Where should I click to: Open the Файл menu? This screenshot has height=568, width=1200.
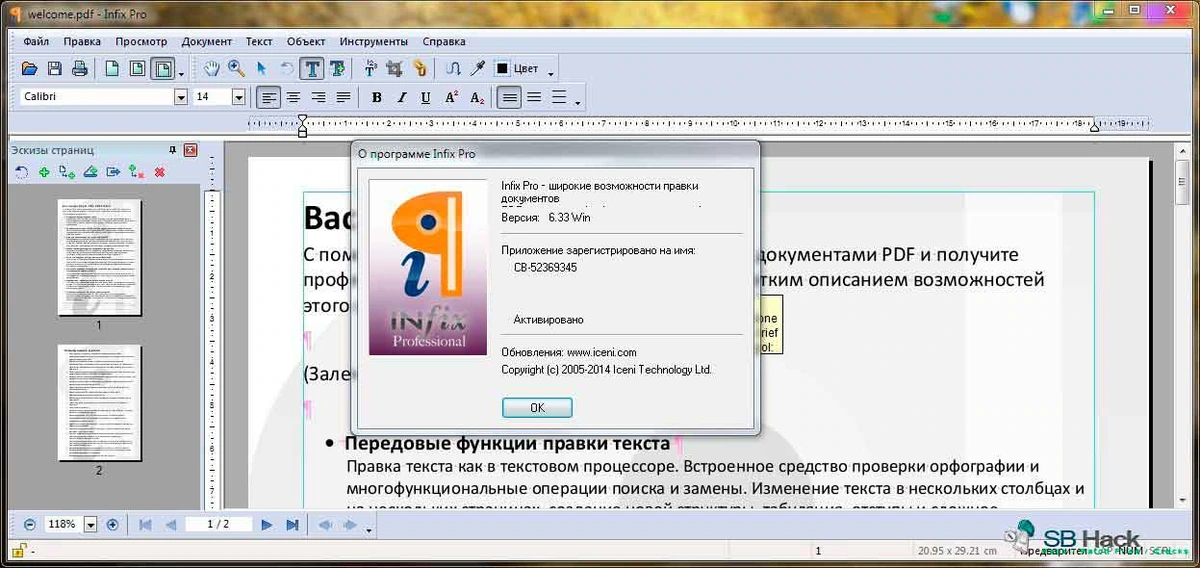[x=36, y=42]
